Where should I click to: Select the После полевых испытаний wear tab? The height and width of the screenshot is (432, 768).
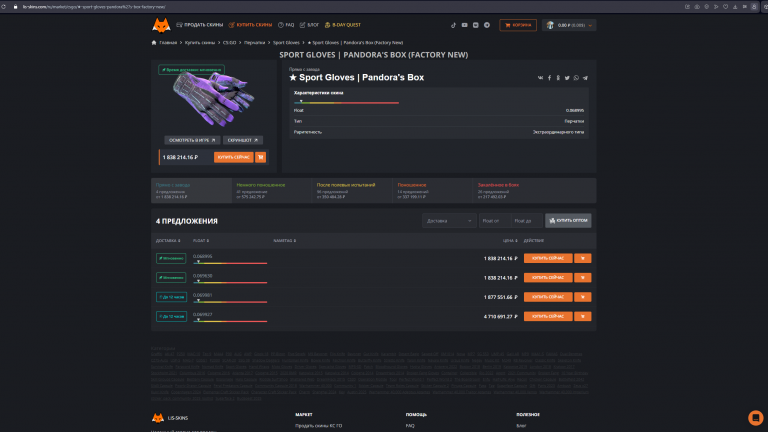[x=352, y=191]
